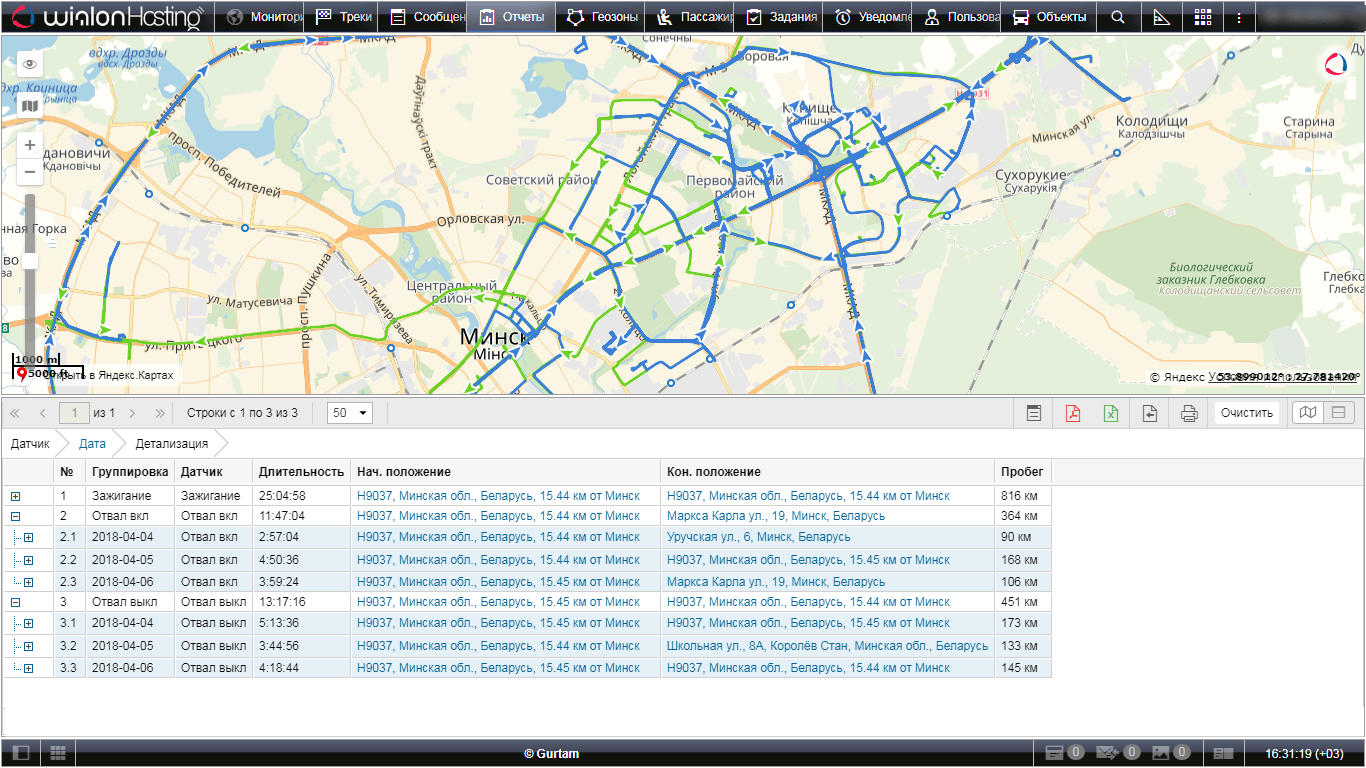Open Уручская ул., 6 end position link
Screen dimensions: 1366x768
coord(758,537)
